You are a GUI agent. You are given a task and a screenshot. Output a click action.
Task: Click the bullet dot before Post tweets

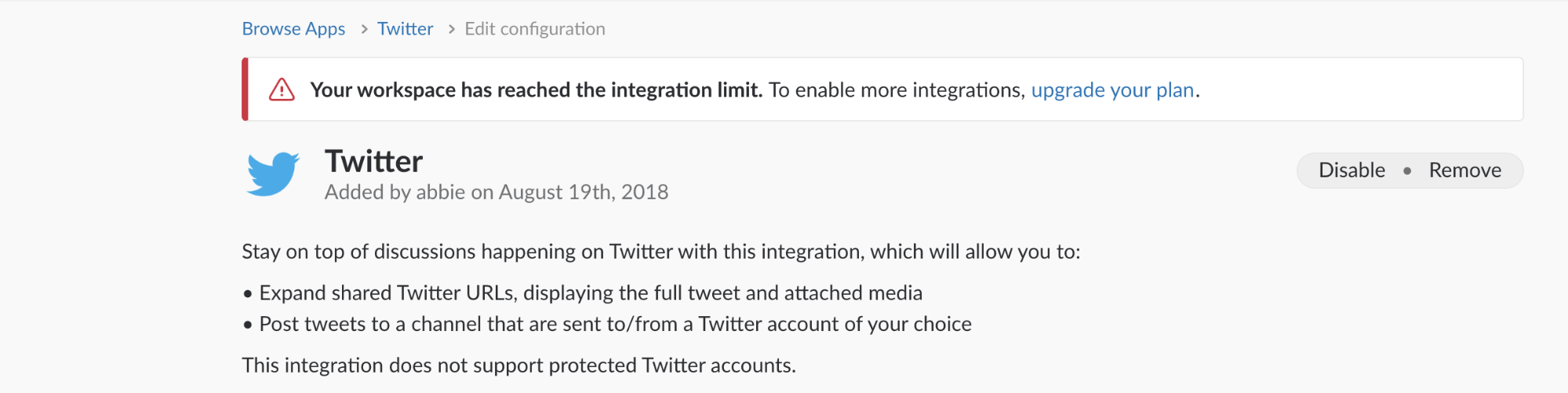(x=248, y=325)
